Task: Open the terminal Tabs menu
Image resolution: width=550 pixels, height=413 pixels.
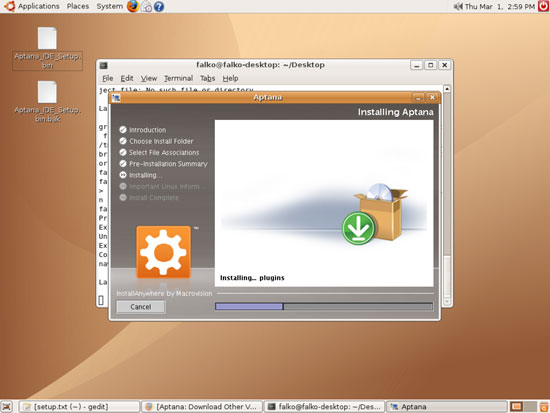Action: 207,78
